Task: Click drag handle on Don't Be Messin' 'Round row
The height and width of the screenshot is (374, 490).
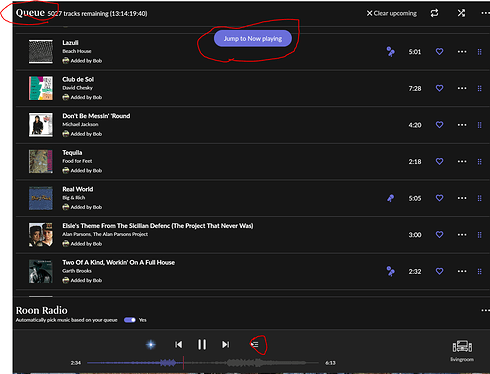Action: [480, 125]
